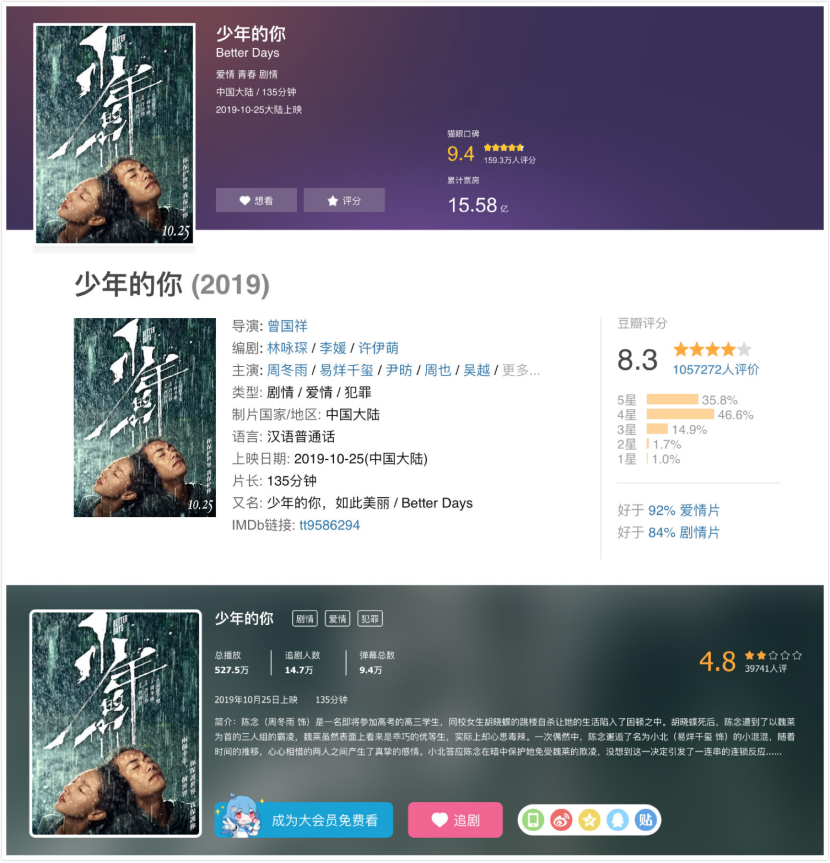Image resolution: width=830 pixels, height=863 pixels.
Task: Open the 92% 爱情片 comparison link
Action: click(684, 510)
